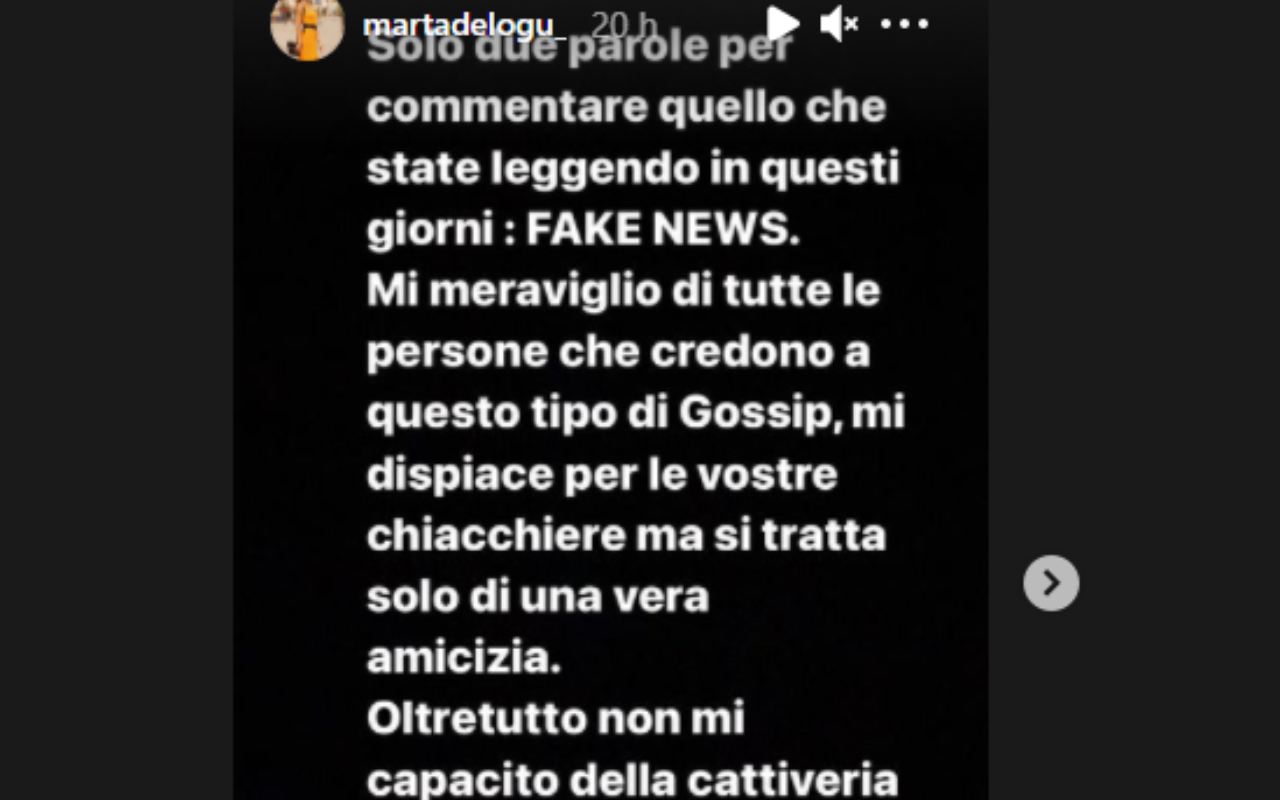Tap the line "Oltretutto non mi"
The width and height of the screenshot is (1280, 800).
coord(556,719)
